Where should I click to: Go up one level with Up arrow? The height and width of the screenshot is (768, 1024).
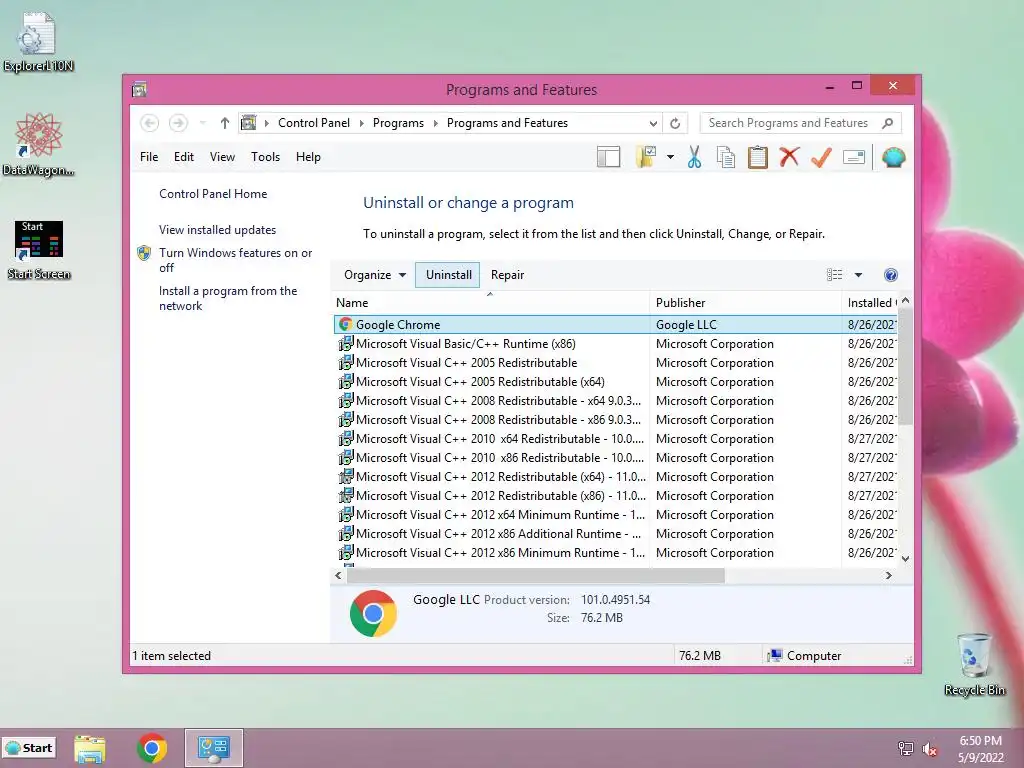[225, 123]
